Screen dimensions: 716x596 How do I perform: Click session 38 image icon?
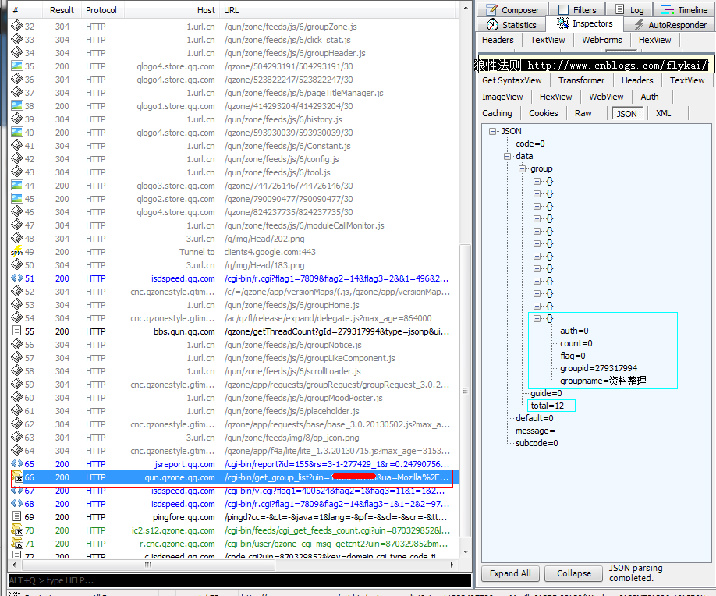tap(17, 105)
